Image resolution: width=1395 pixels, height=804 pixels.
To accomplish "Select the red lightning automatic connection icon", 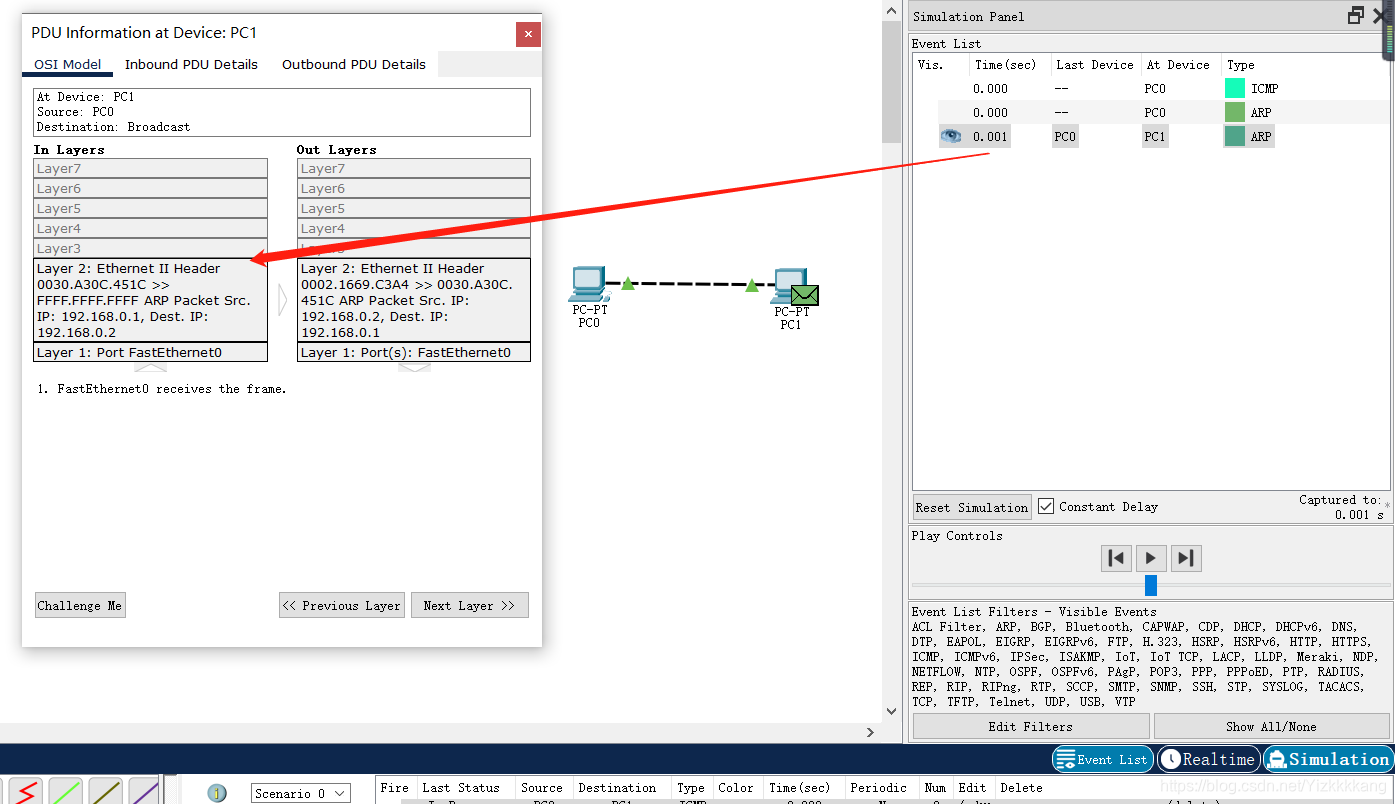I will [x=24, y=791].
